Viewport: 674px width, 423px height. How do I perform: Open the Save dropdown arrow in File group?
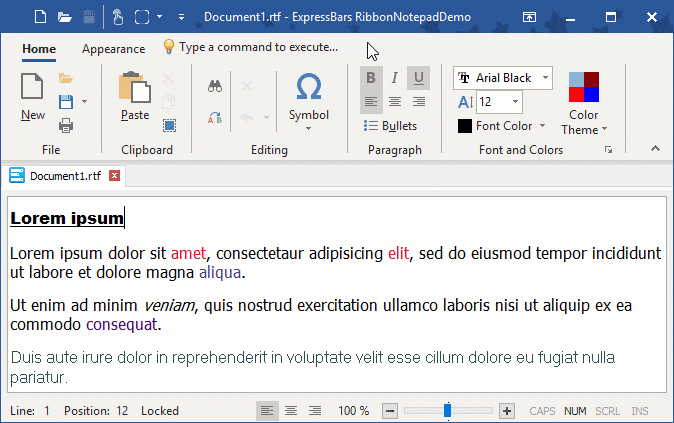point(84,102)
